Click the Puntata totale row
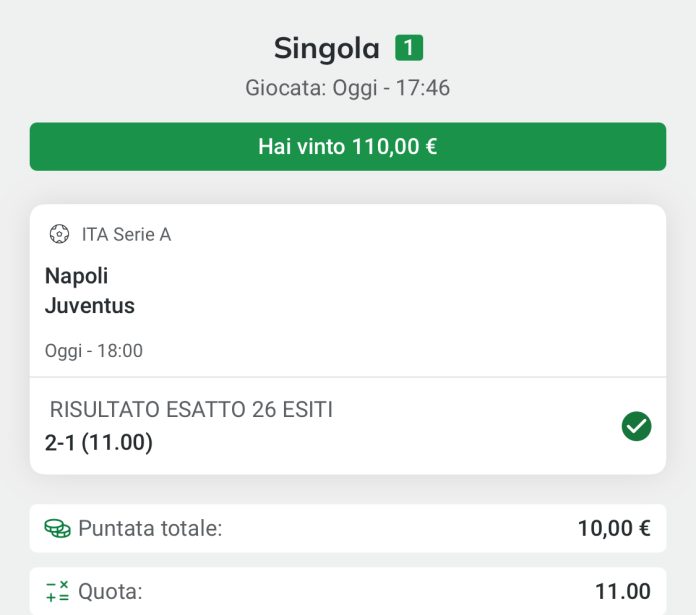This screenshot has height=615, width=696. point(348,528)
